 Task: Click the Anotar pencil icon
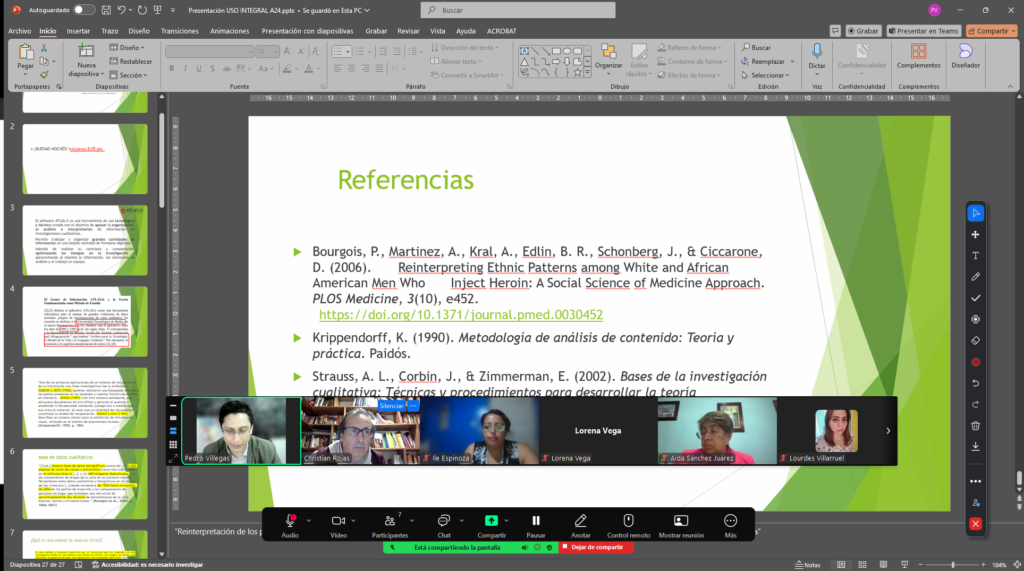click(x=581, y=521)
